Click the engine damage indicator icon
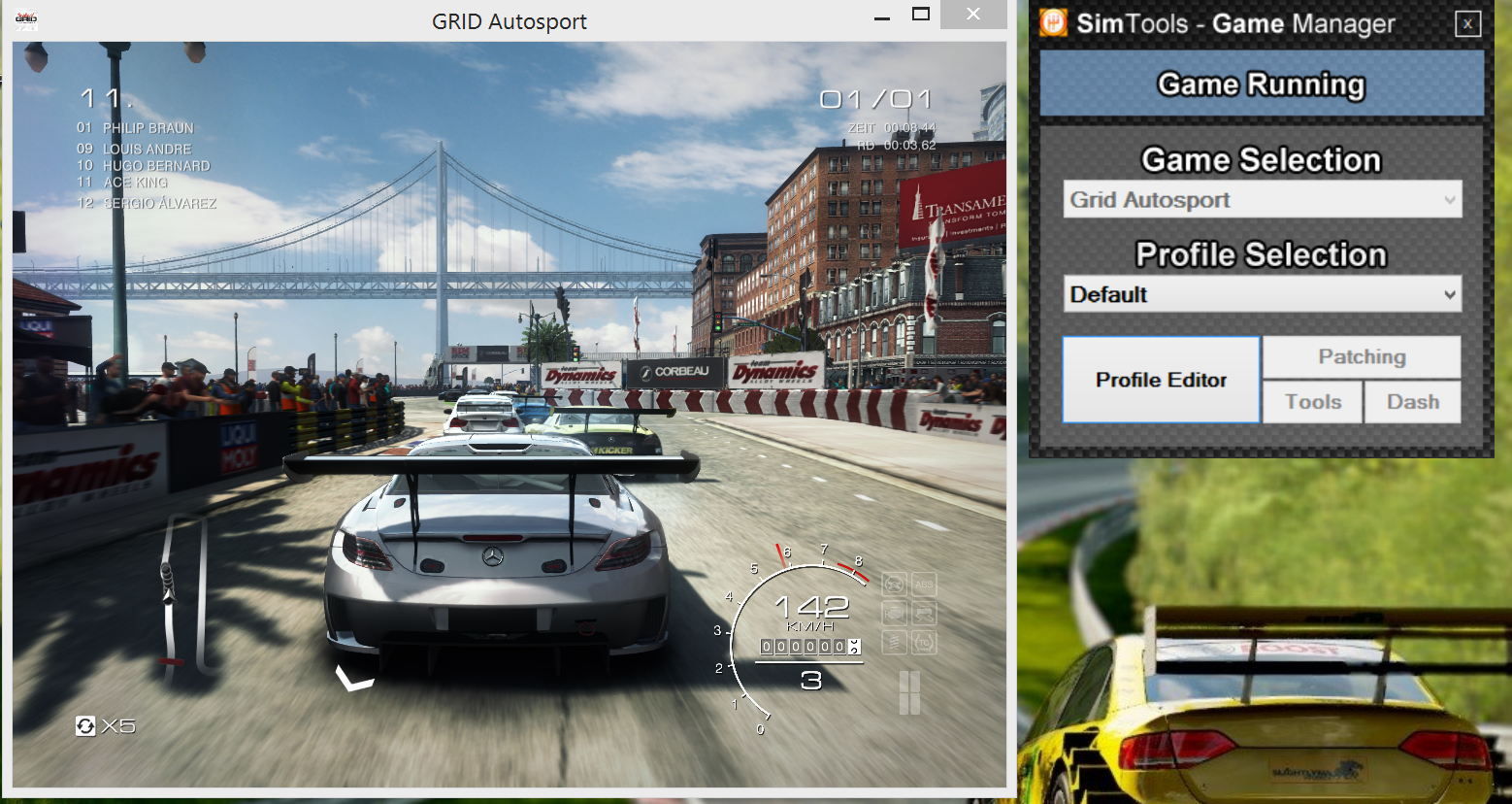Viewport: 1512px width, 804px height. [895, 614]
